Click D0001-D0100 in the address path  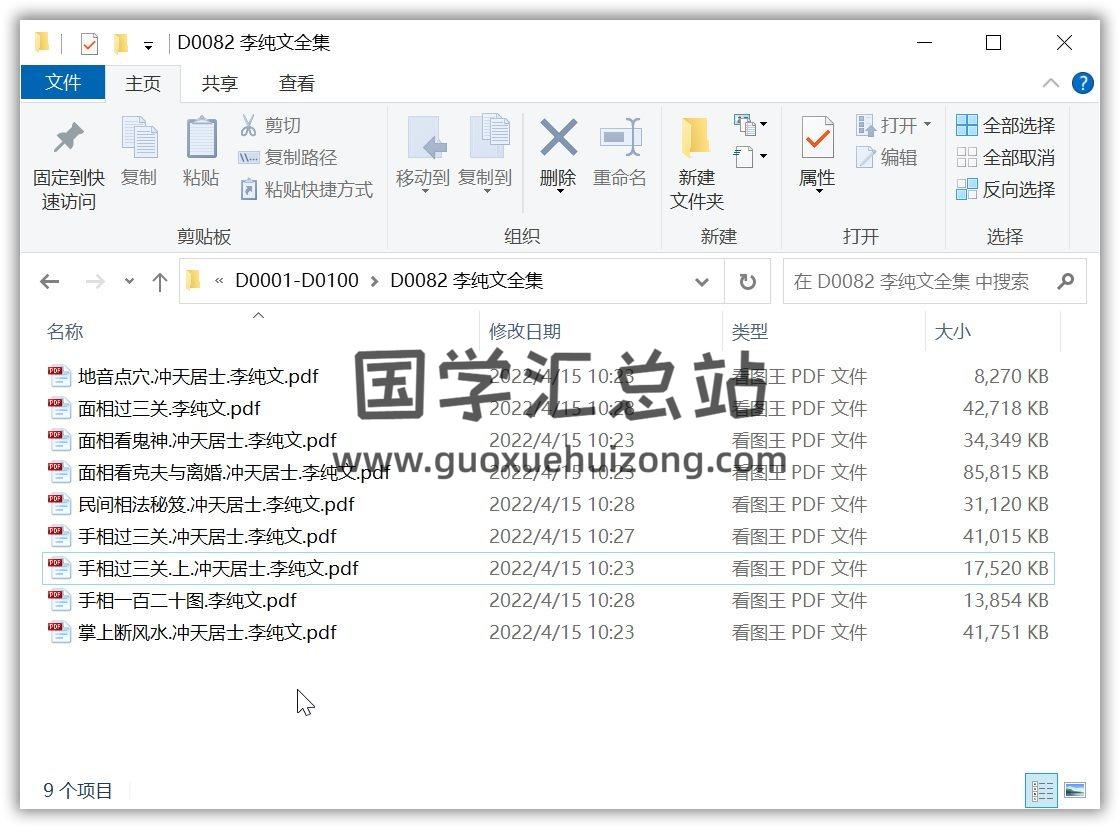[297, 281]
